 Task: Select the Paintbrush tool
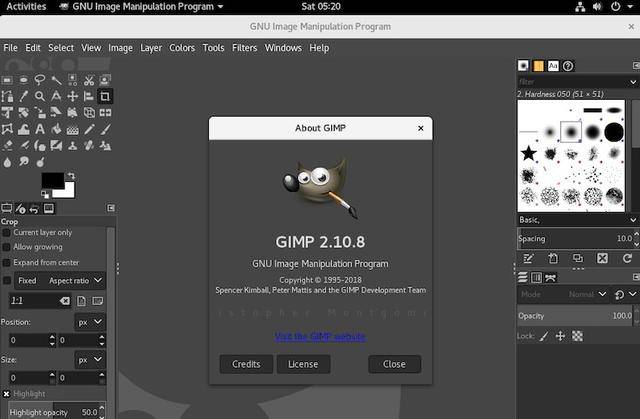[x=105, y=129]
